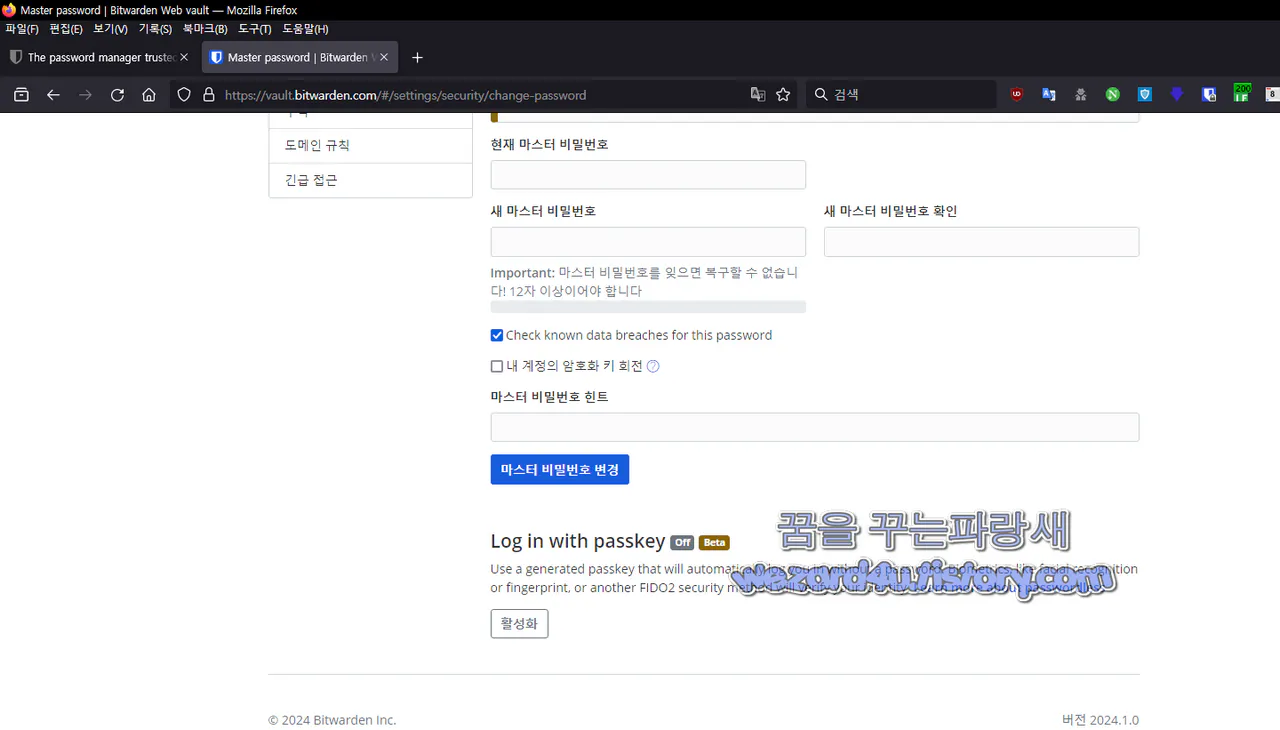Click the help icon next to encryption key rotation

[652, 366]
